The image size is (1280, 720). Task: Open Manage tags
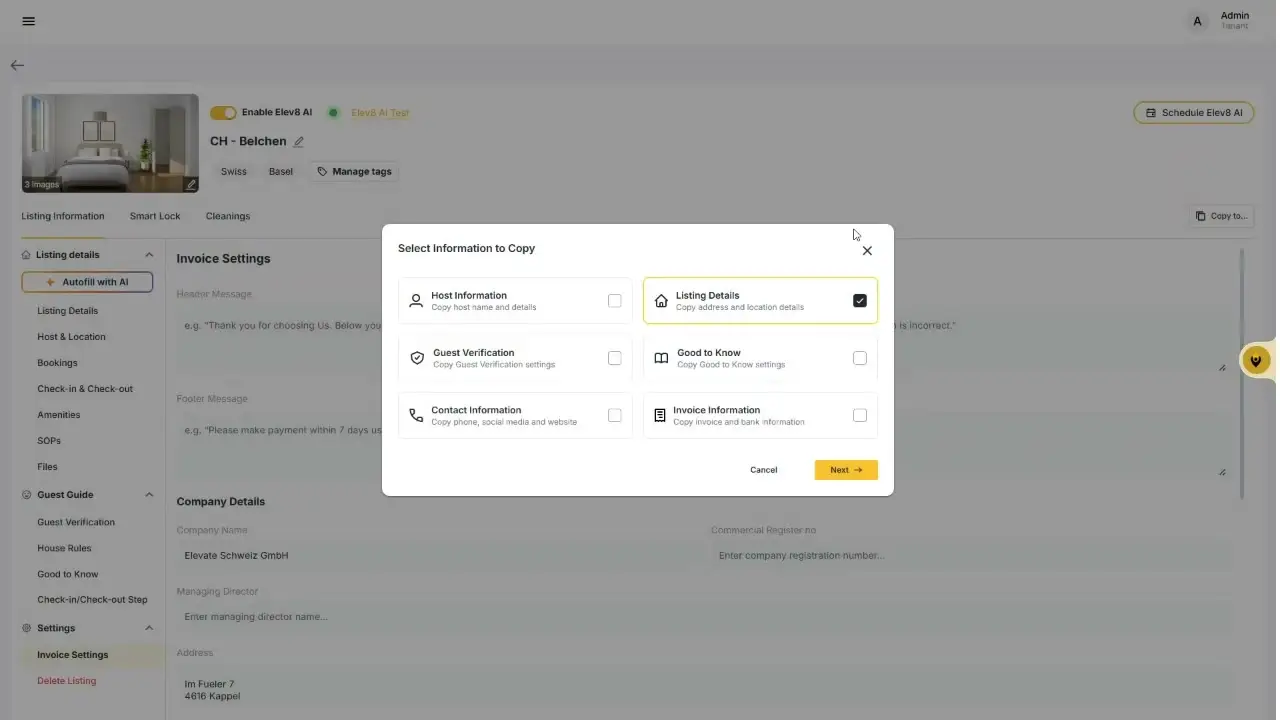point(354,172)
